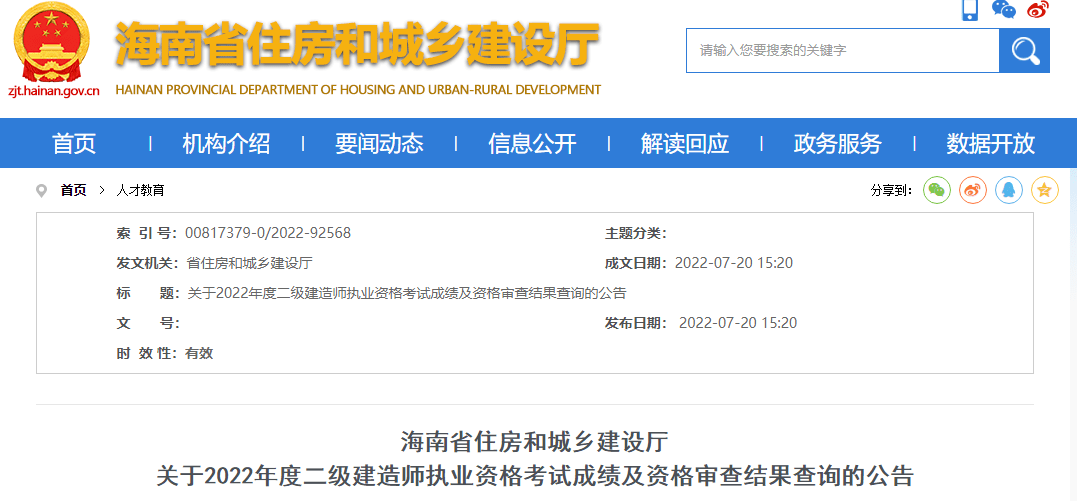Open 解读回应 in the navigation bar
Screen dimensions: 1077x501
pos(685,144)
